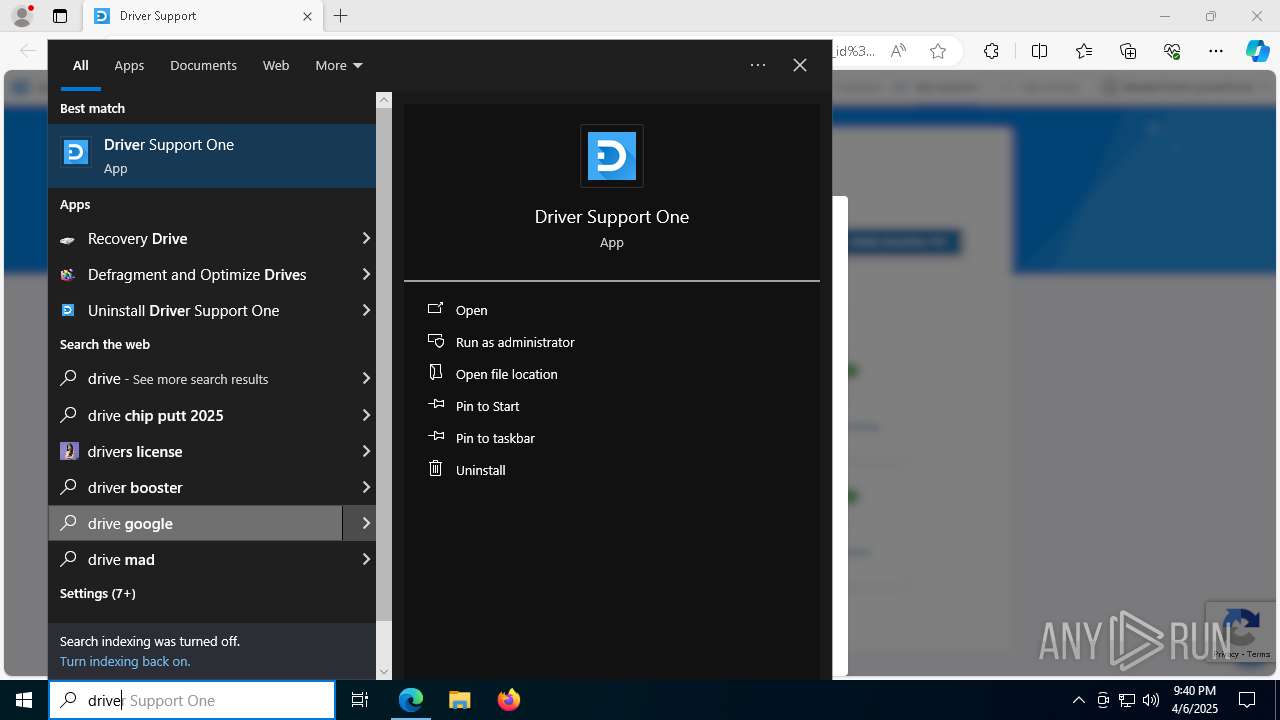This screenshot has height=720, width=1280.
Task: Show hidden system tray icons
Action: 1078,700
